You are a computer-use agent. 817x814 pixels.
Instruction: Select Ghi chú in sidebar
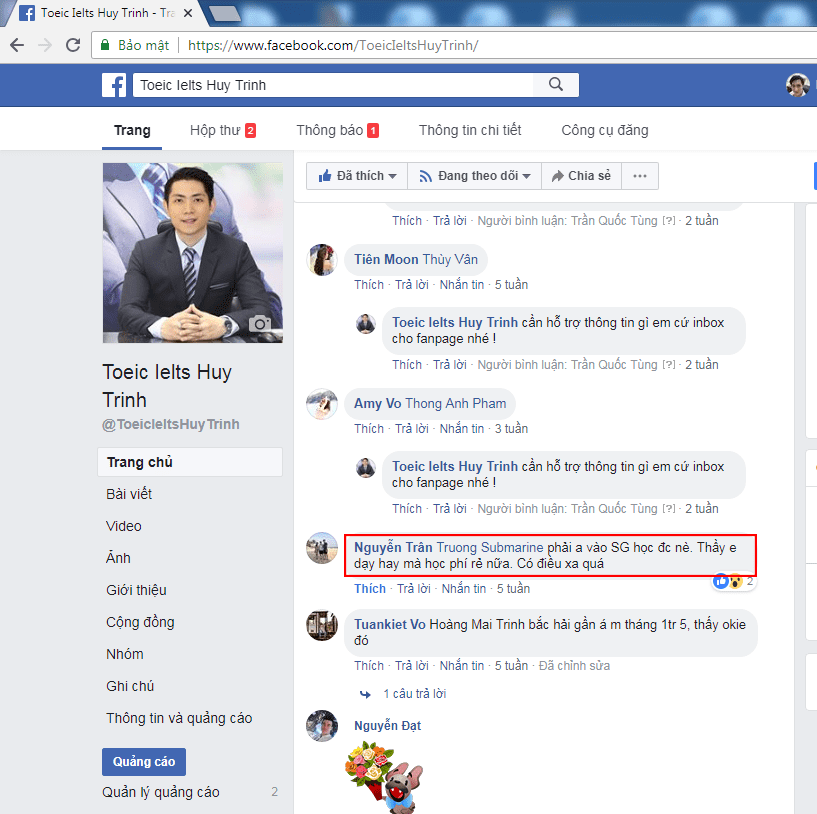[130, 686]
